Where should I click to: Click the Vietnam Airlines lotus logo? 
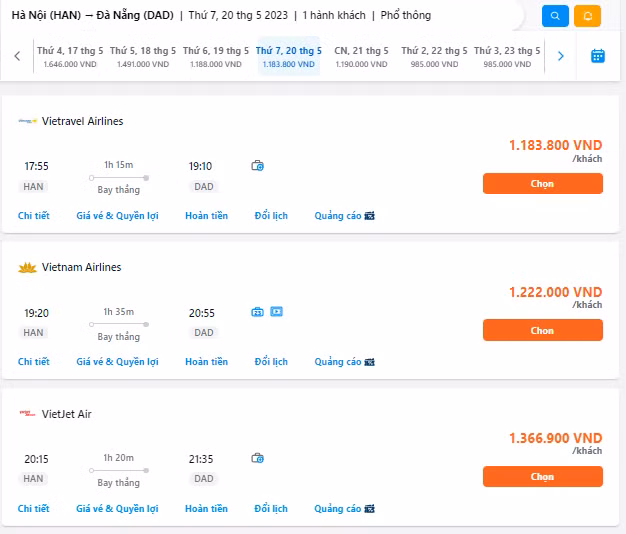28,268
